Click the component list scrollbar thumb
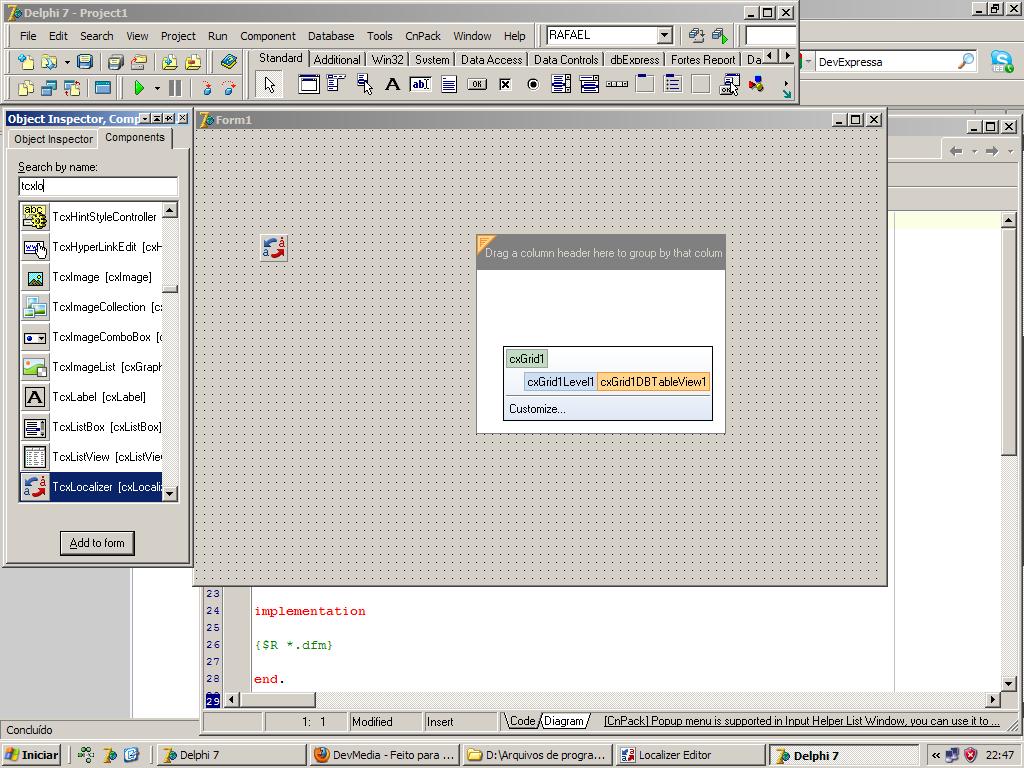 [170, 289]
